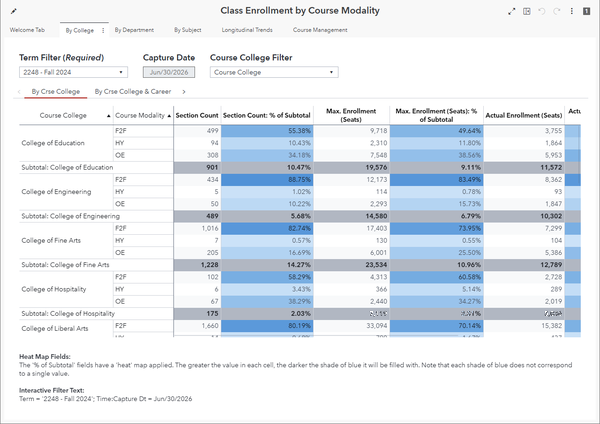The width and height of the screenshot is (600, 424).
Task: Open the Longitudinal Trends tab
Action: click(x=247, y=30)
